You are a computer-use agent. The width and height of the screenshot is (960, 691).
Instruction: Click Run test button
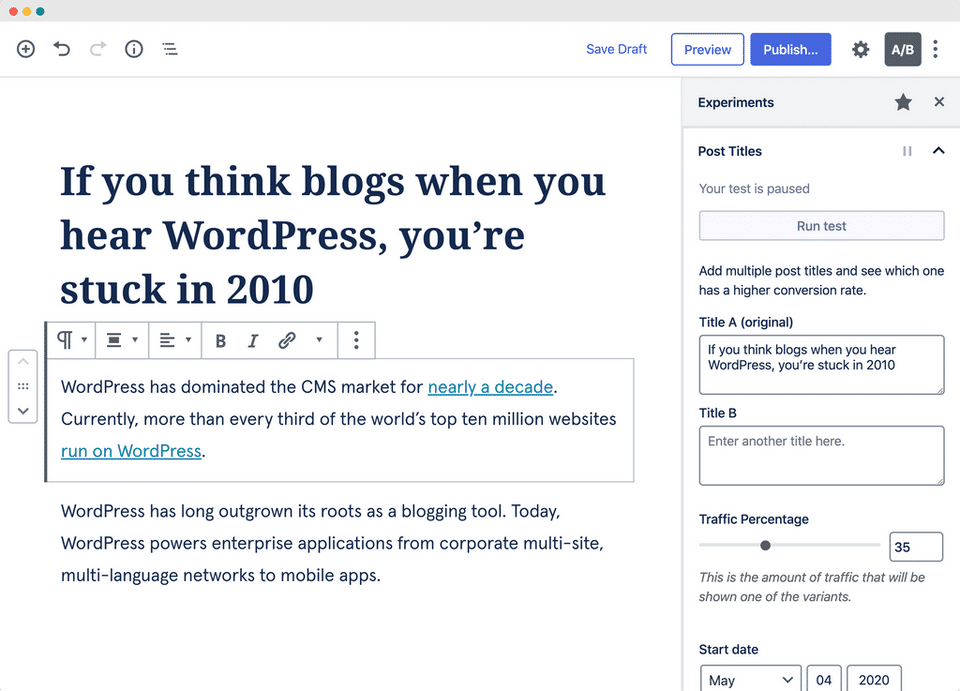coord(821,226)
